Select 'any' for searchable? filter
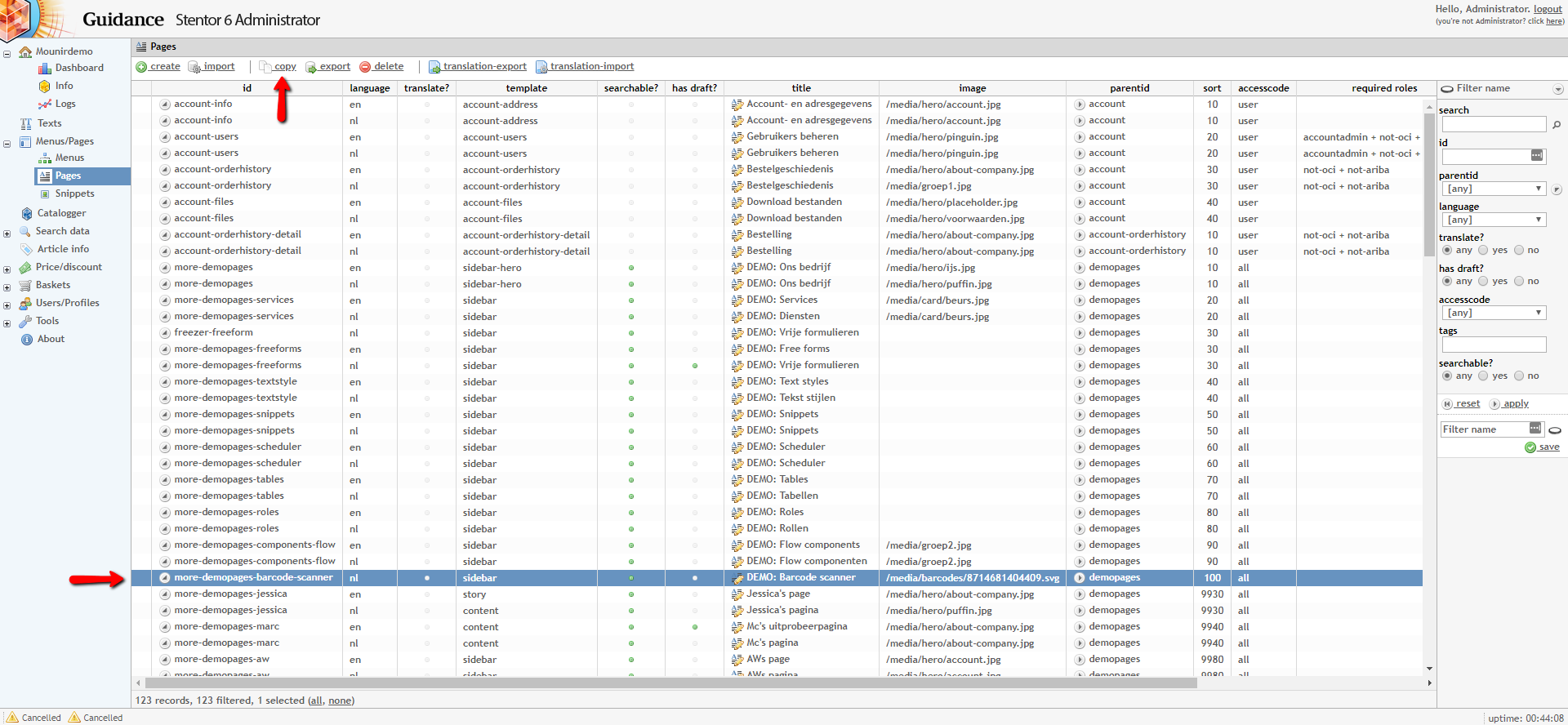The height and width of the screenshot is (725, 1568). [x=1447, y=376]
